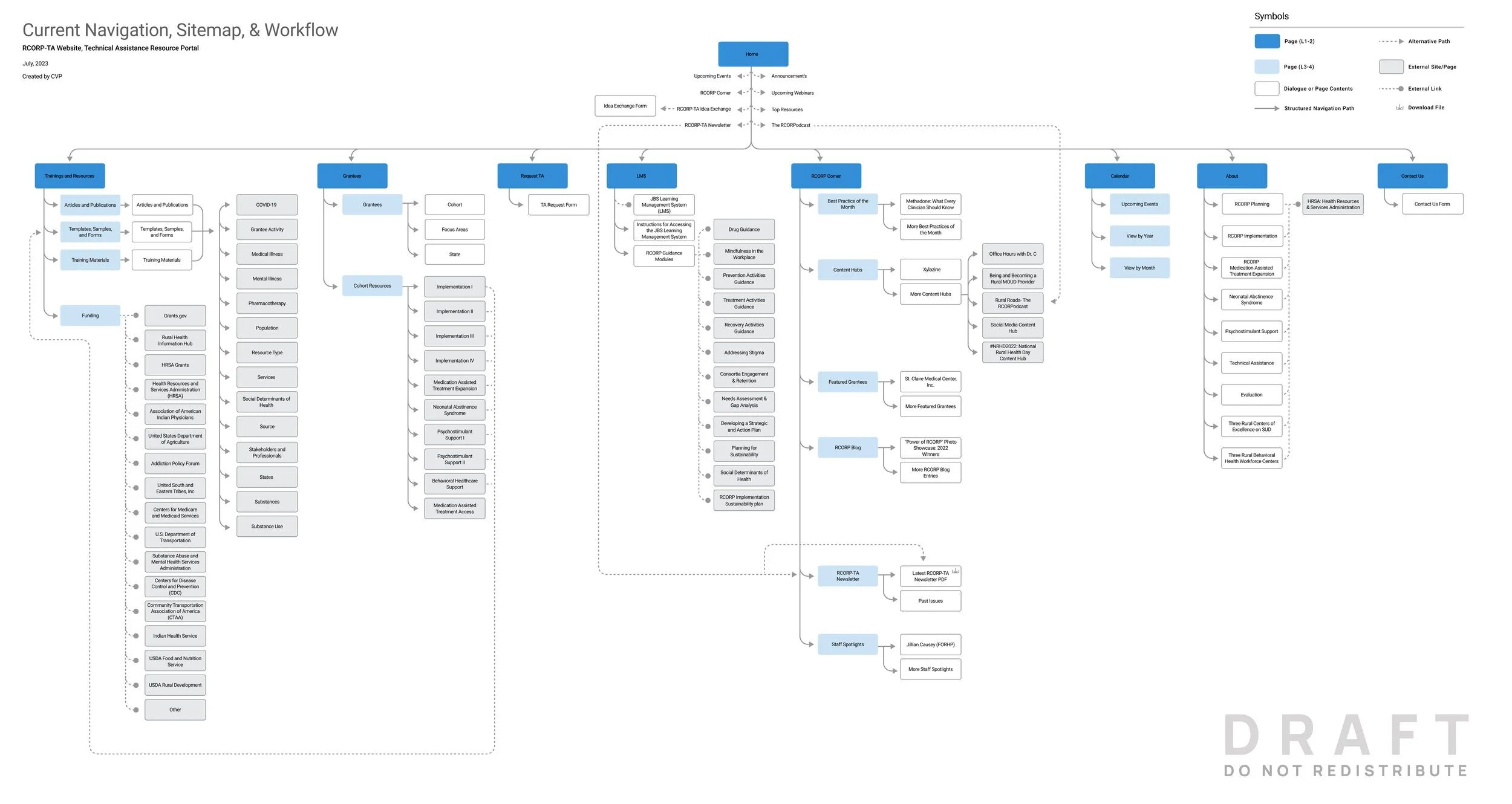Click the External Site/Page gray legend box
The height and width of the screenshot is (804, 1512).
pos(1390,66)
